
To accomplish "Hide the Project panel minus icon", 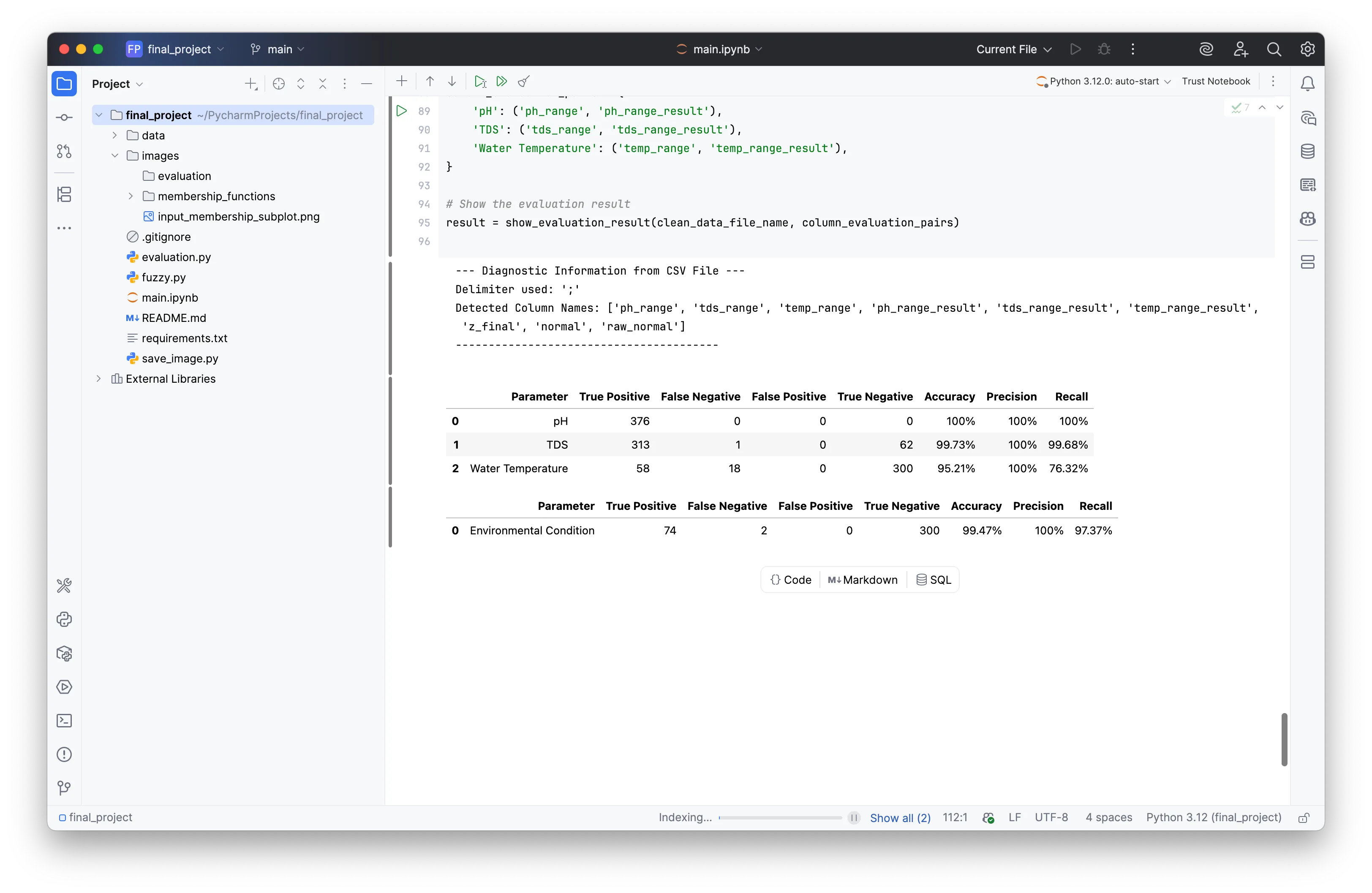I will 367,84.
